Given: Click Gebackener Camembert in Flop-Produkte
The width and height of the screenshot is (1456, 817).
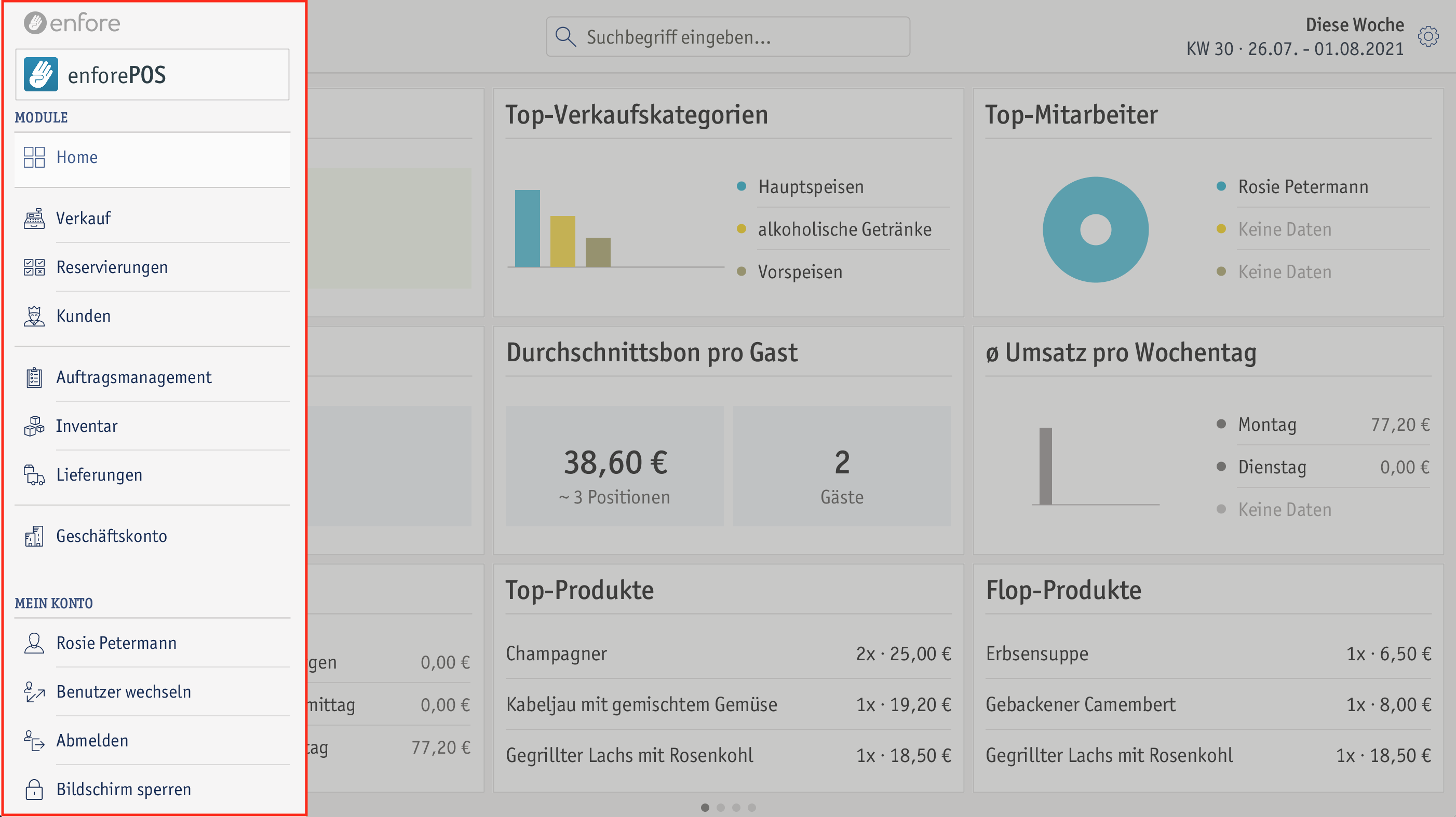Looking at the screenshot, I should [1208, 704].
